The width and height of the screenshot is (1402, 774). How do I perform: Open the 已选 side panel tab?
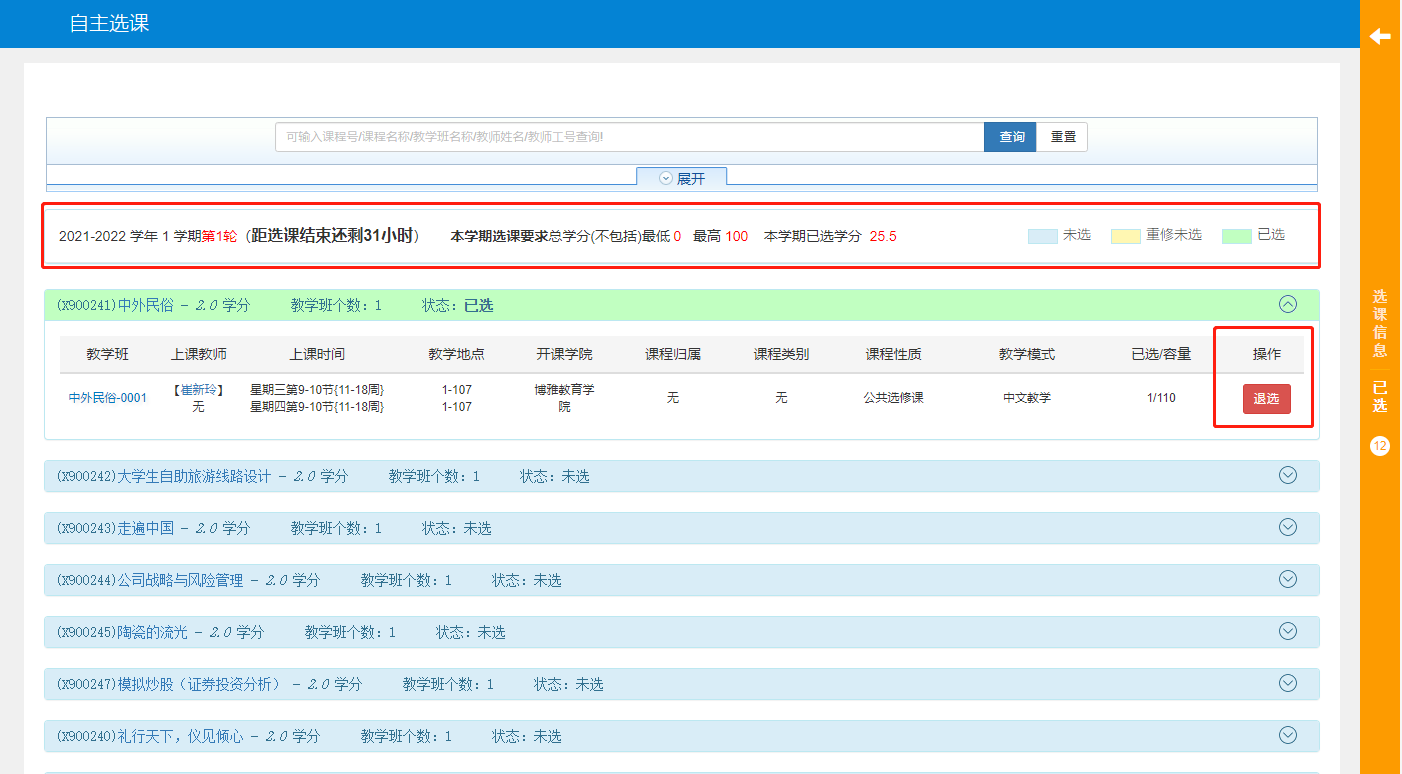tap(1380, 396)
